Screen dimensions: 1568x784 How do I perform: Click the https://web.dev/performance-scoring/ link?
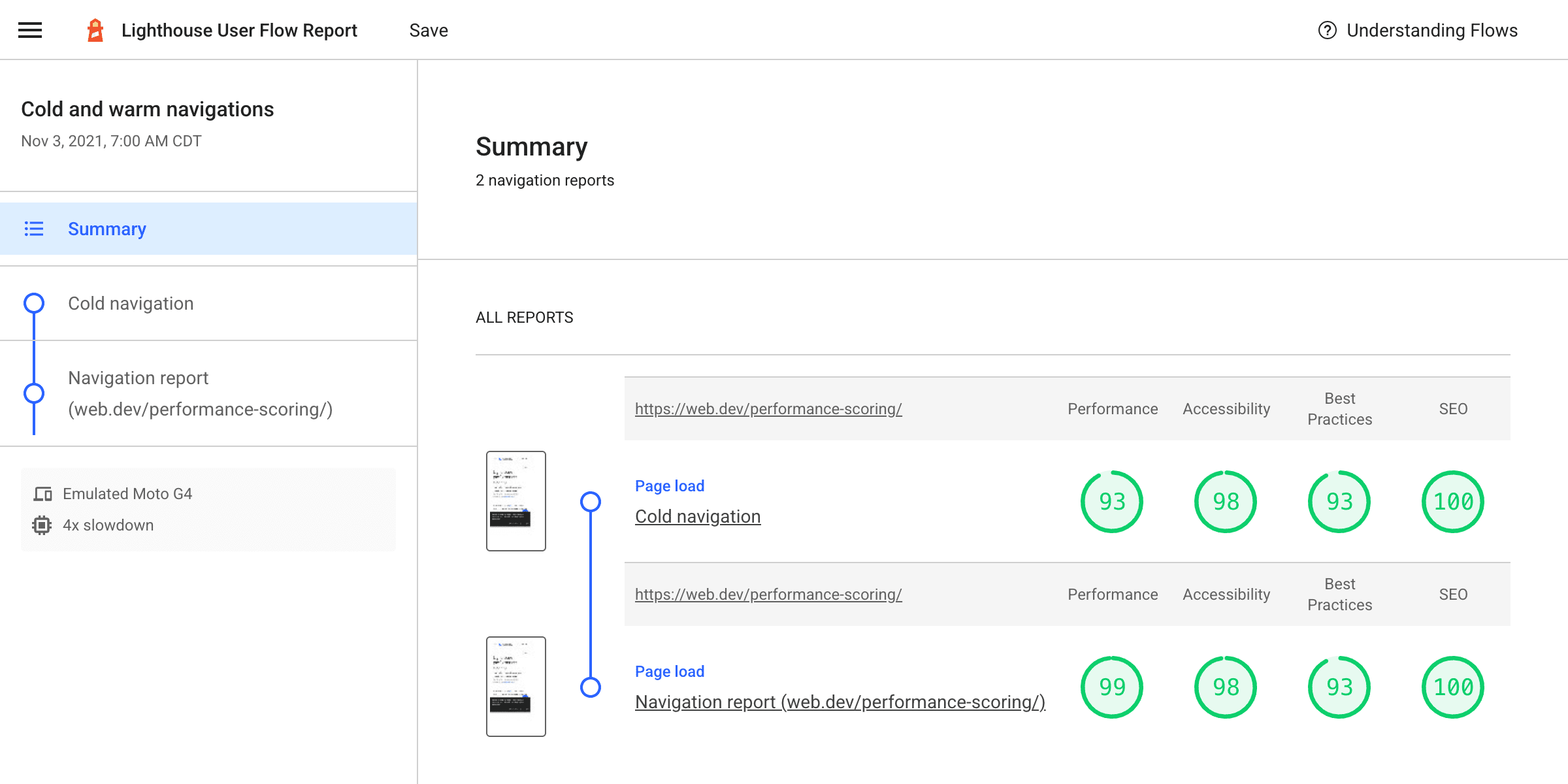(768, 408)
